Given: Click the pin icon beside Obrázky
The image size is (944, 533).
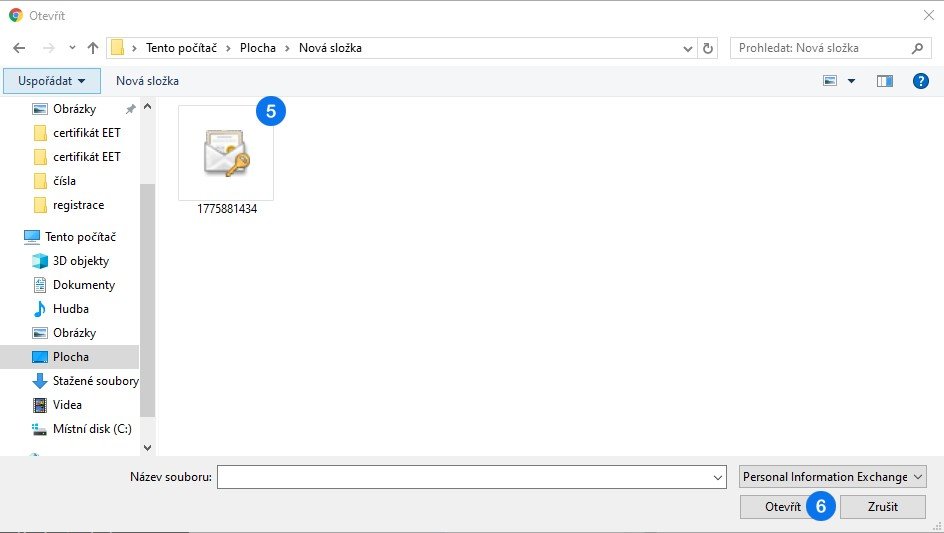Looking at the screenshot, I should (x=131, y=109).
